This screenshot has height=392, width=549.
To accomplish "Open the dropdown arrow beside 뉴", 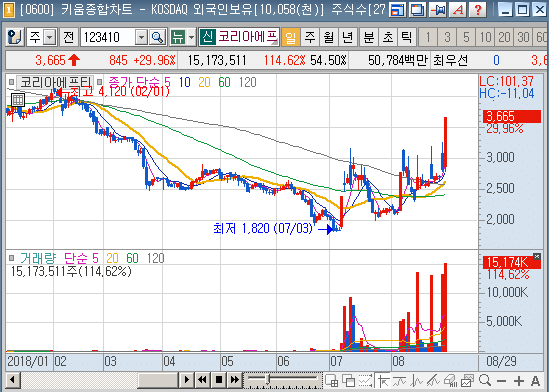I will (x=192, y=37).
